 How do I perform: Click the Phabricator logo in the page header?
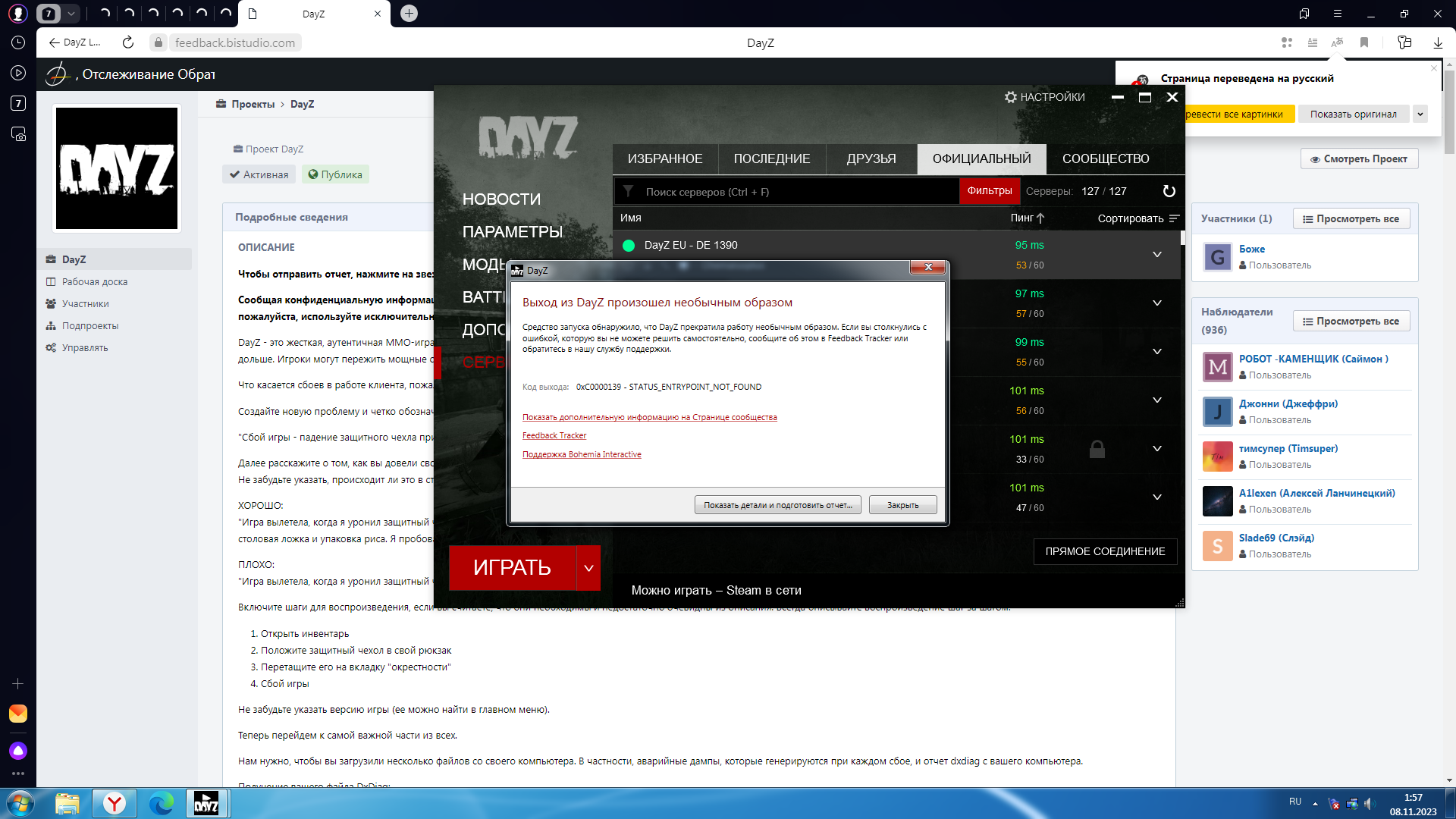[x=58, y=74]
